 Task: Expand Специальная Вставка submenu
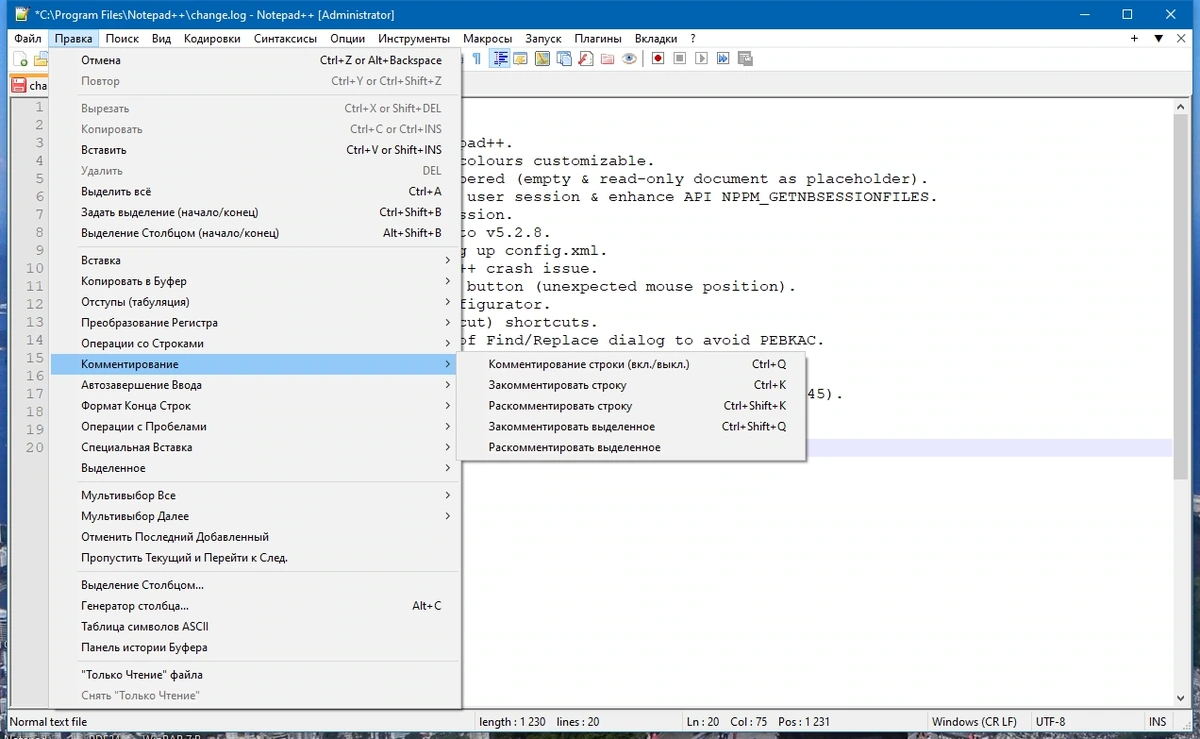pos(256,447)
